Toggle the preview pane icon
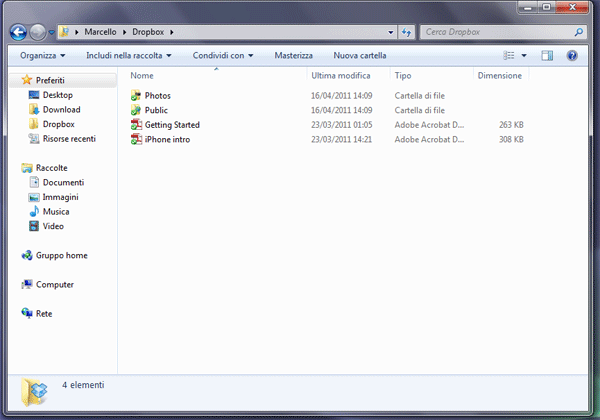 [x=547, y=55]
